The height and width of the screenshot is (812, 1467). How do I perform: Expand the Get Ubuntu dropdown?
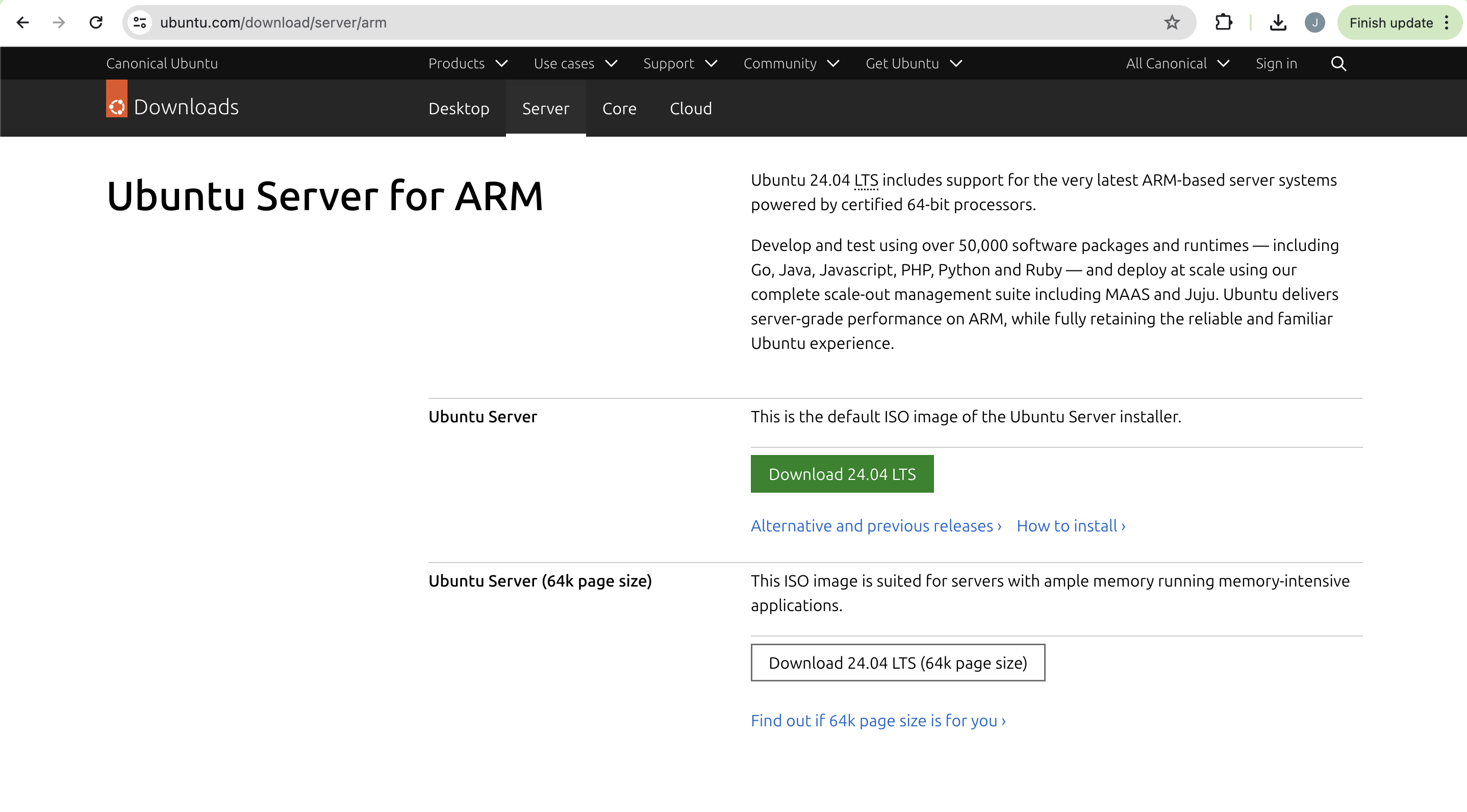coord(914,63)
